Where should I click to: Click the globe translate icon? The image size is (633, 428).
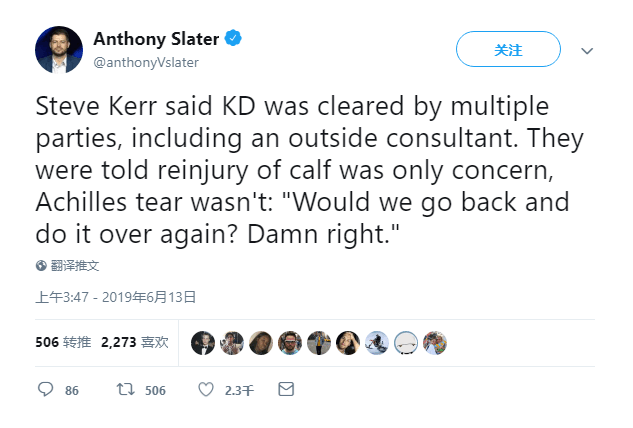pos(41,266)
